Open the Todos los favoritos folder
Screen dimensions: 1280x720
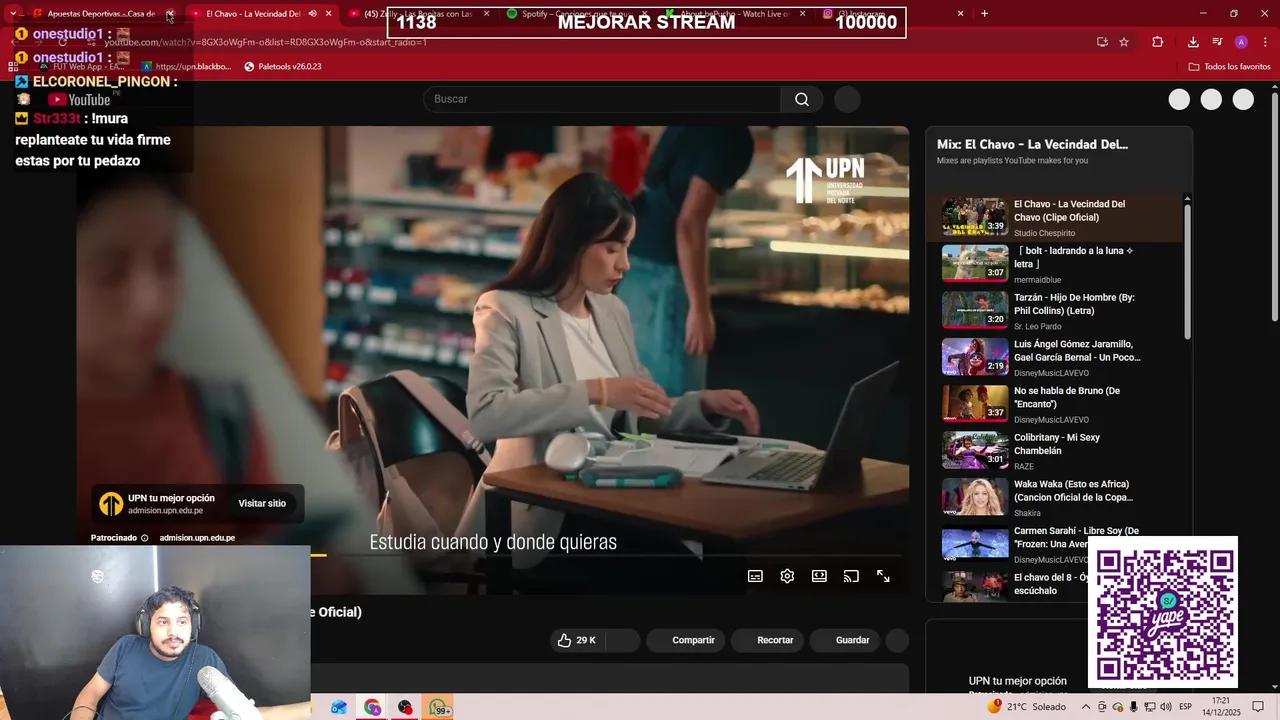[1229, 66]
